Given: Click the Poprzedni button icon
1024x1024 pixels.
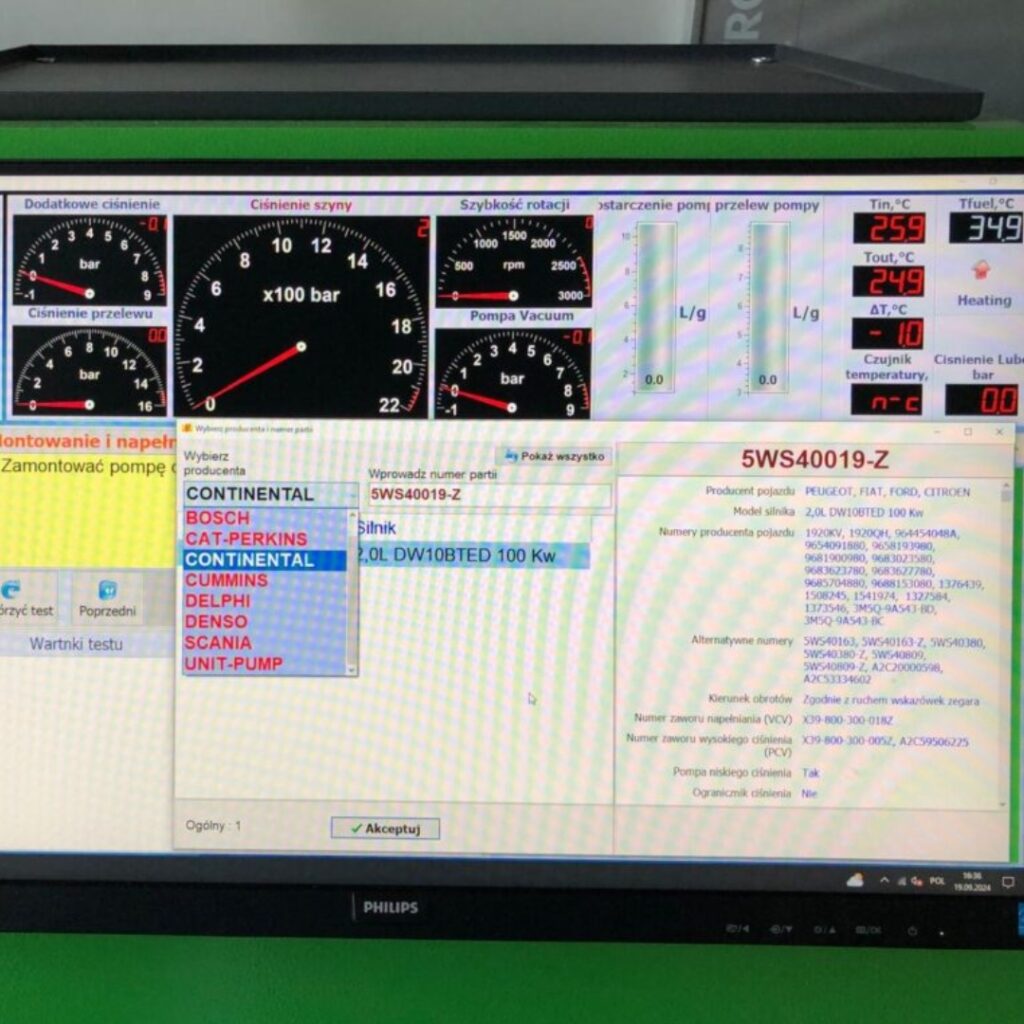Looking at the screenshot, I should click(107, 590).
